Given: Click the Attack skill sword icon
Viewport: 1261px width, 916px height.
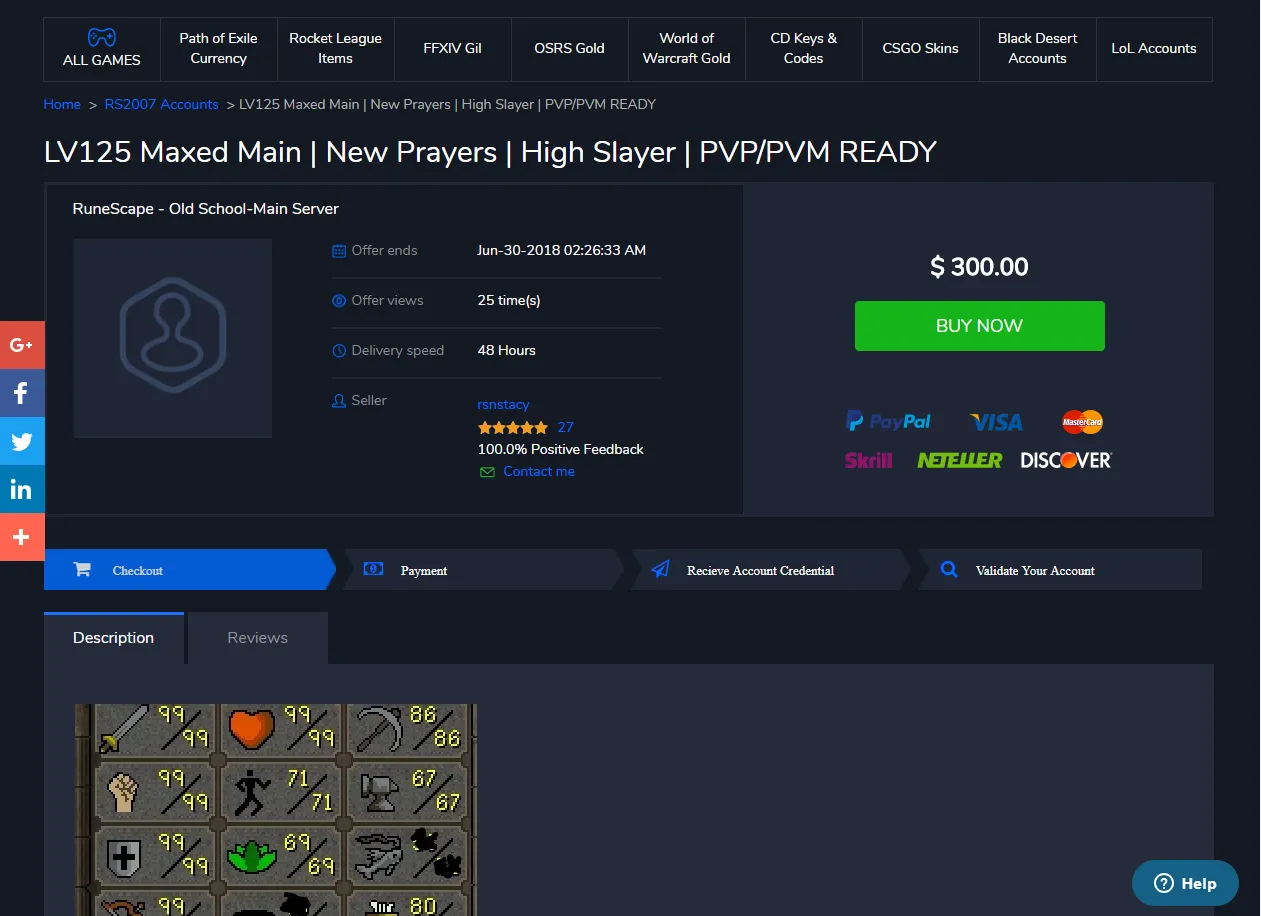Looking at the screenshot, I should click(x=122, y=728).
